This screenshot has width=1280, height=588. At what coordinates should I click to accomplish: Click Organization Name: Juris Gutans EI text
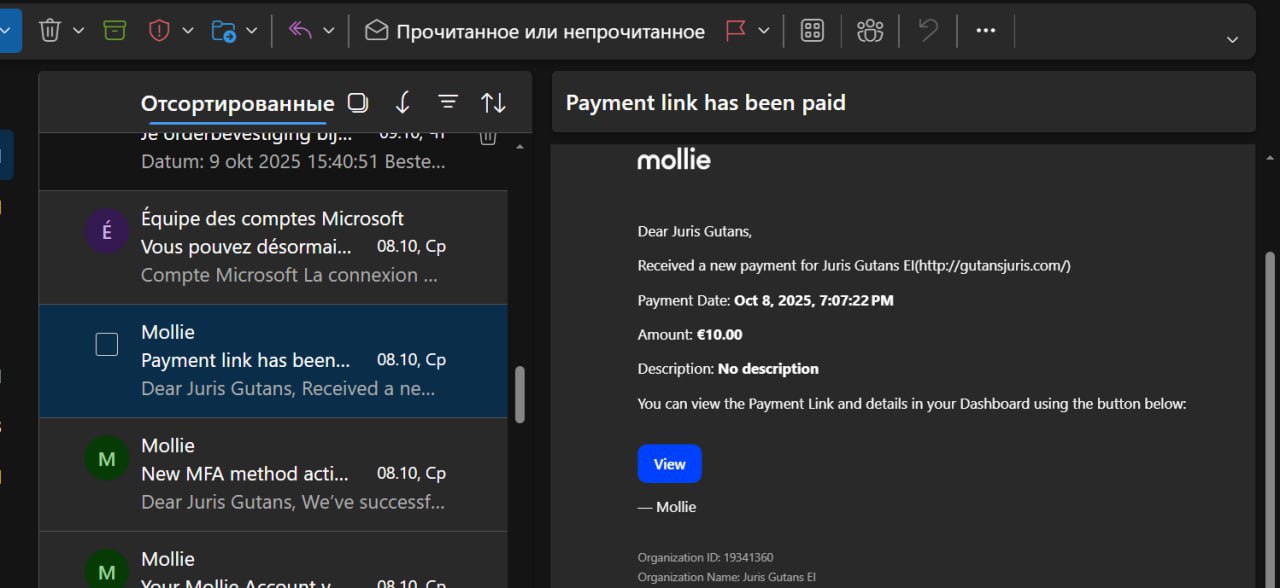click(727, 577)
